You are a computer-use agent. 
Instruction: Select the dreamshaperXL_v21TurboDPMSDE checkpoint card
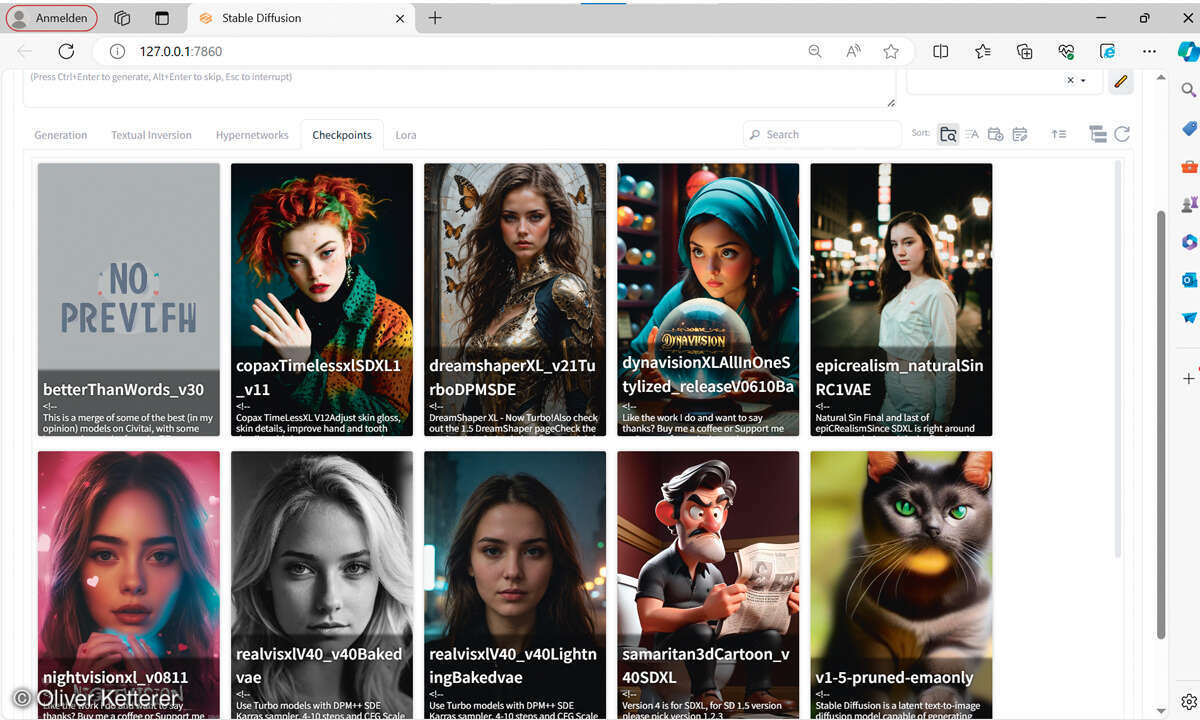point(515,300)
